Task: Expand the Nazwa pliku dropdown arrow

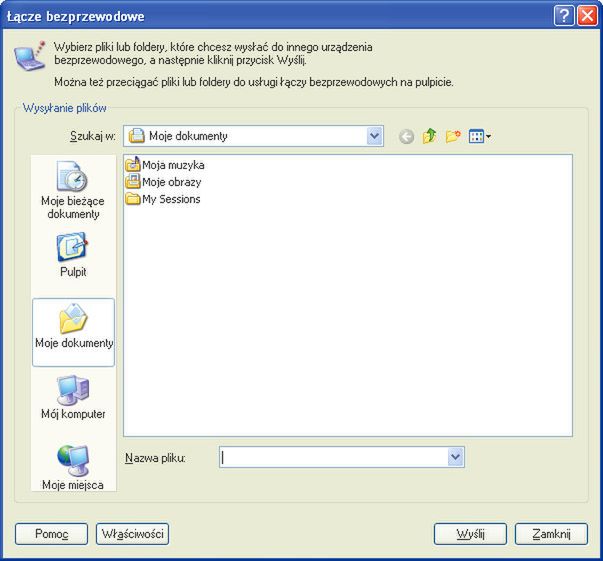Action: point(456,457)
